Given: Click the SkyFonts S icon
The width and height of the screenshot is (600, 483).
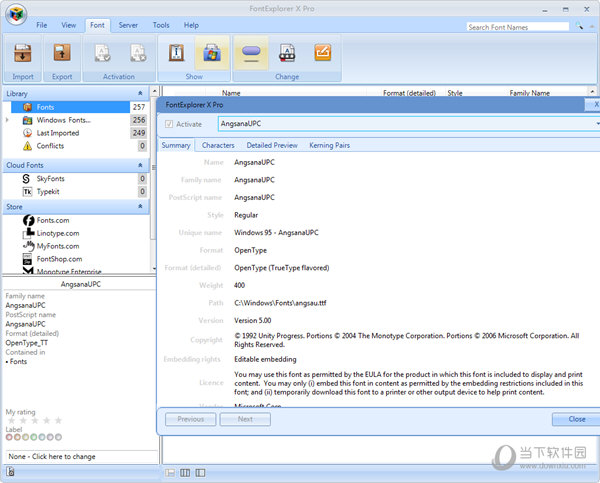Looking at the screenshot, I should click(x=26, y=179).
